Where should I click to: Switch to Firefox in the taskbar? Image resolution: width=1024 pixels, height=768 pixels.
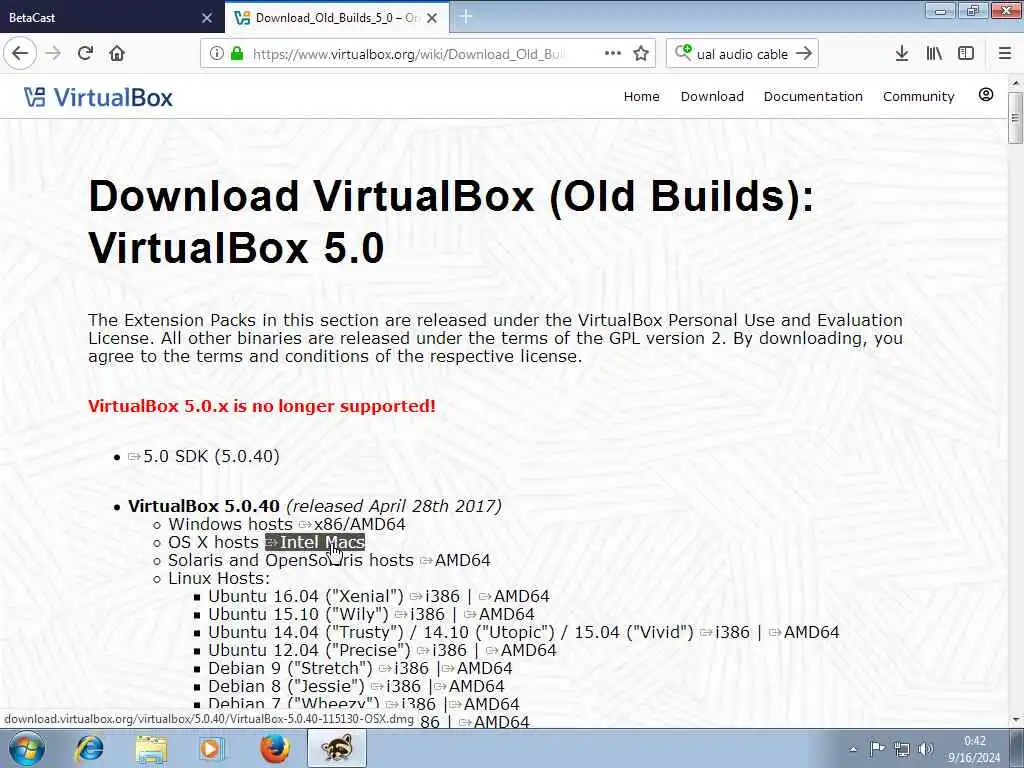(274, 748)
